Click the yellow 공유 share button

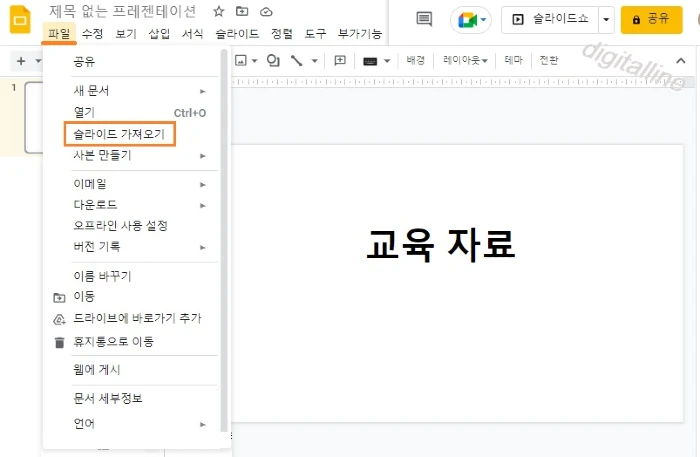pos(651,20)
